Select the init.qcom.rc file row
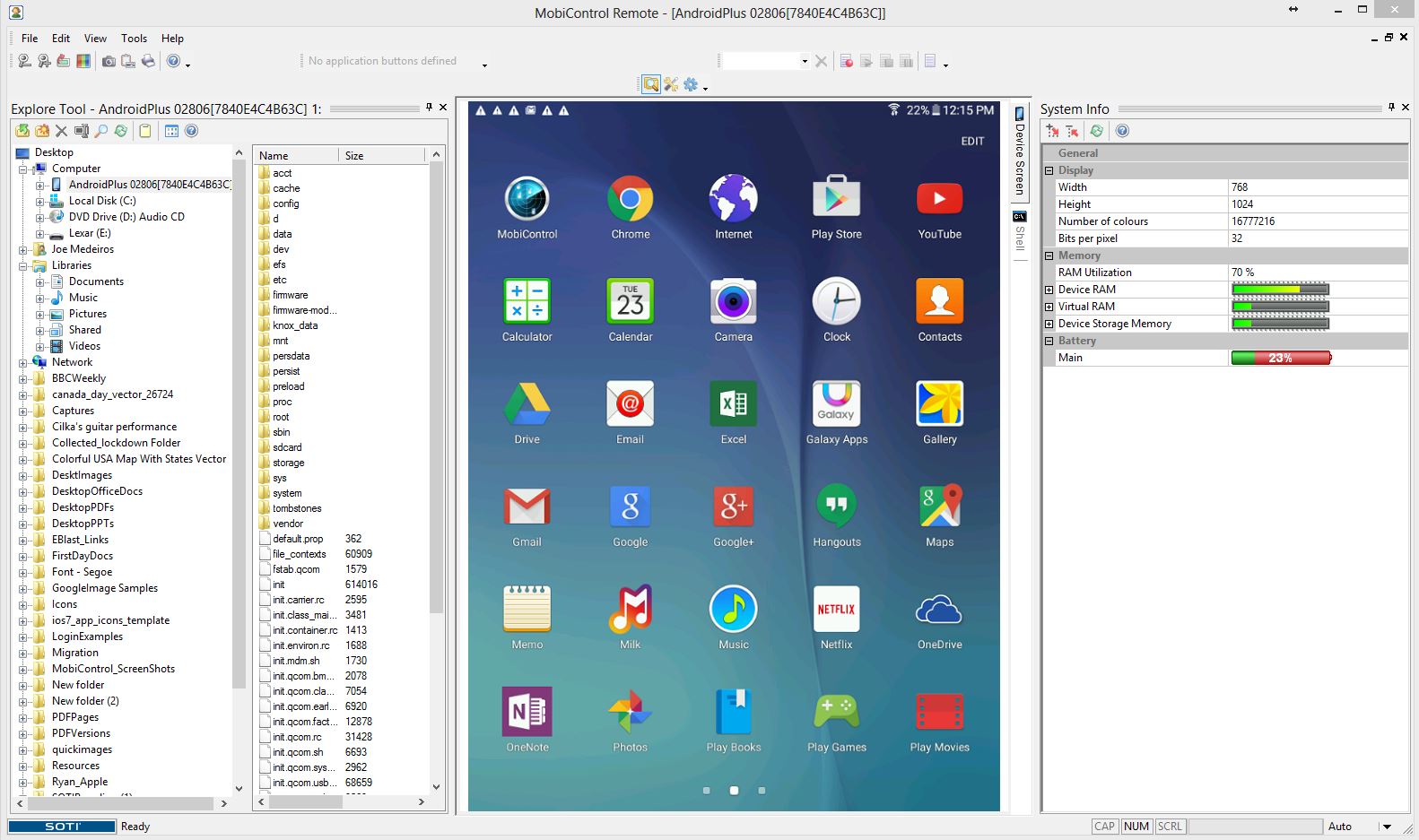This screenshot has width=1419, height=840. click(x=297, y=737)
